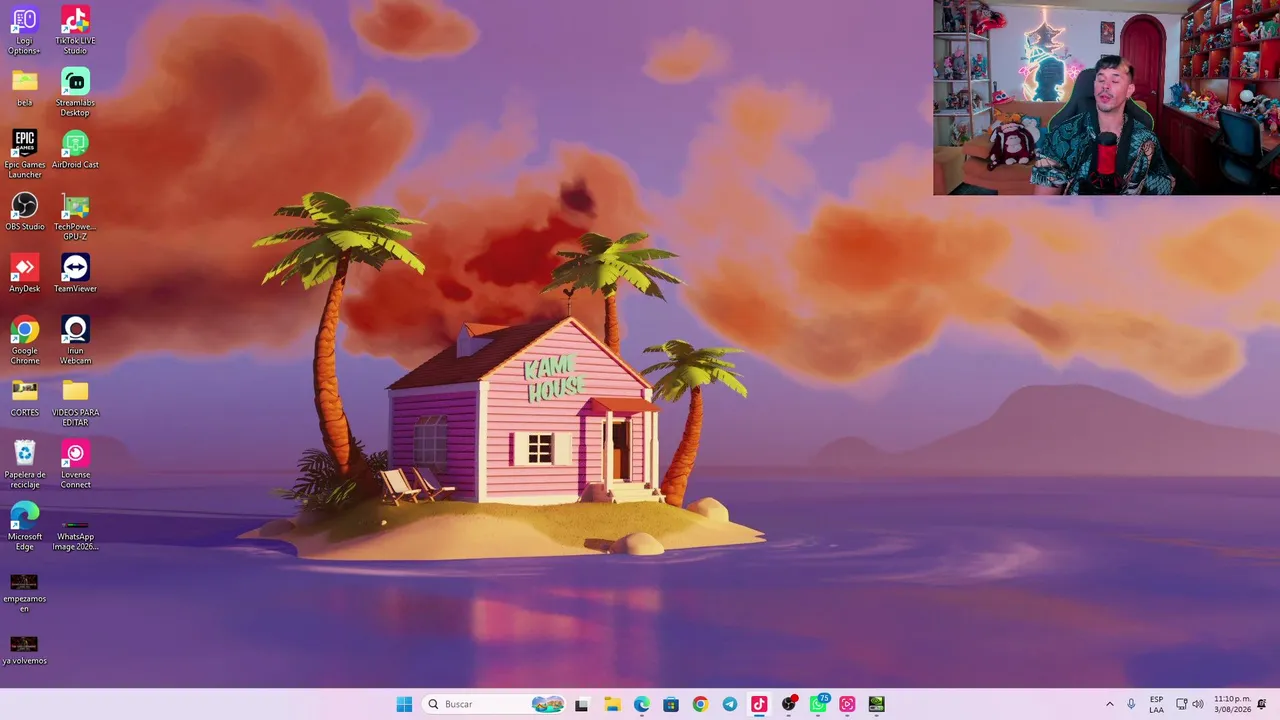
Task: Select the Streamlabs Desktop shortcut
Action: click(x=75, y=92)
